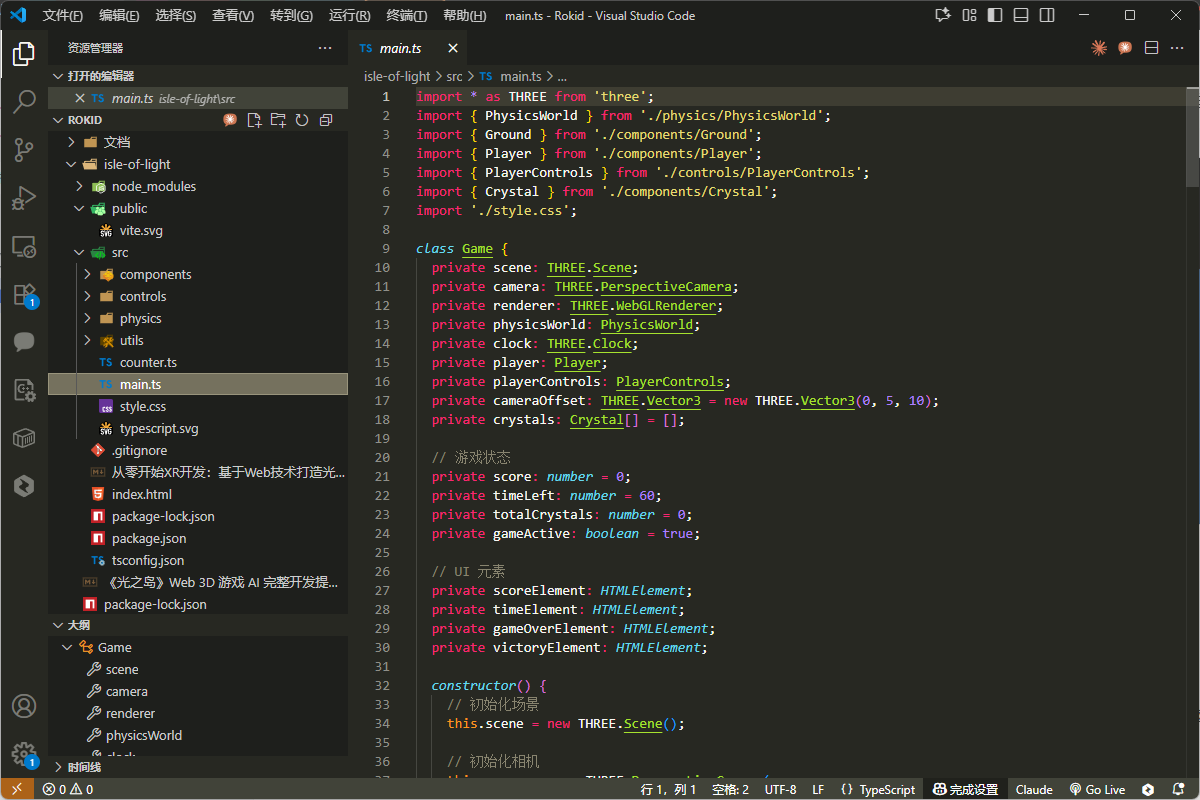The image size is (1200, 800).
Task: Open the Source Control view
Action: [24, 150]
